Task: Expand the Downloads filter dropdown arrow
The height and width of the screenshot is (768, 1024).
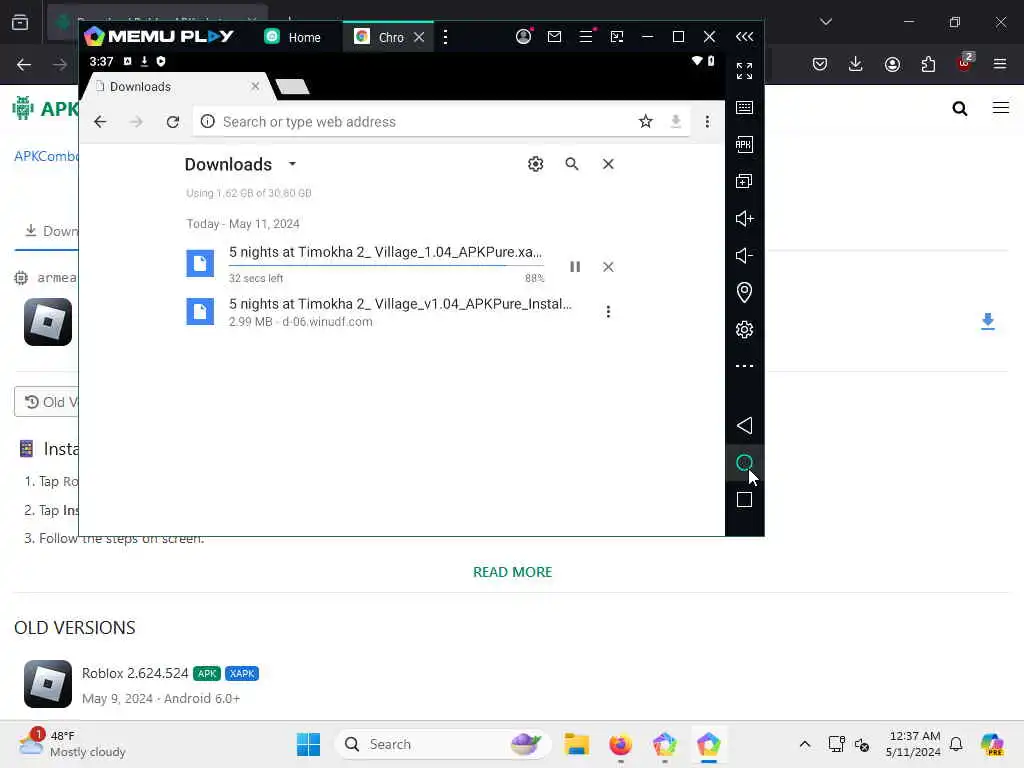Action: point(292,164)
